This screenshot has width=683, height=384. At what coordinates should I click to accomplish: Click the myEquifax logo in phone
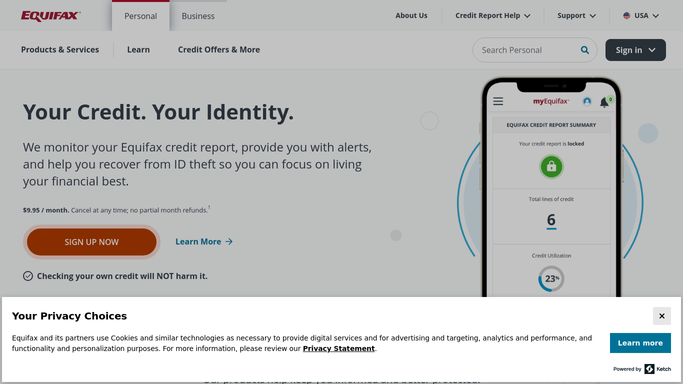click(551, 101)
